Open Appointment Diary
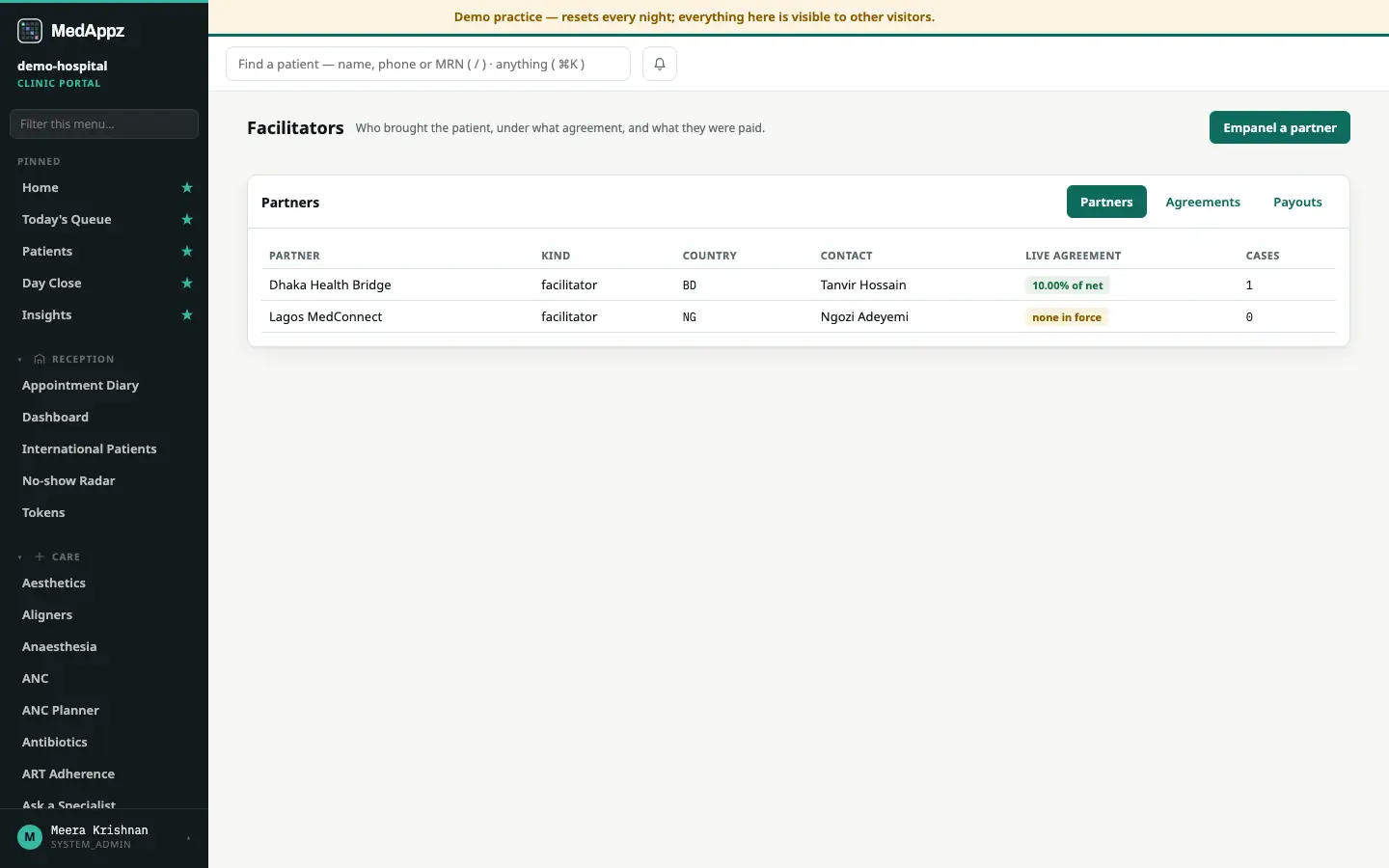Viewport: 1389px width, 868px height. (81, 386)
